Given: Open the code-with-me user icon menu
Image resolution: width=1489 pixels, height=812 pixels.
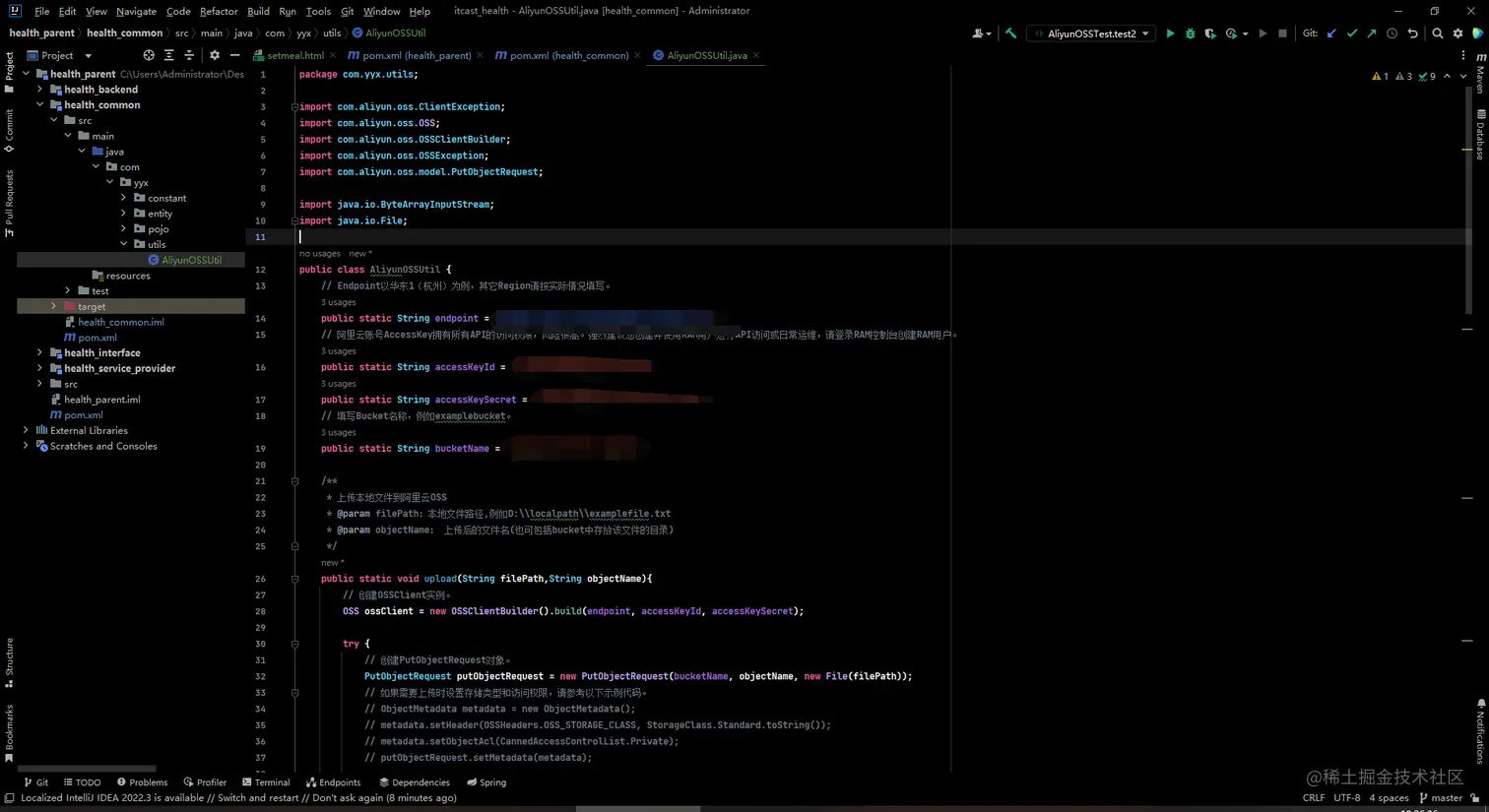Looking at the screenshot, I should point(981,33).
